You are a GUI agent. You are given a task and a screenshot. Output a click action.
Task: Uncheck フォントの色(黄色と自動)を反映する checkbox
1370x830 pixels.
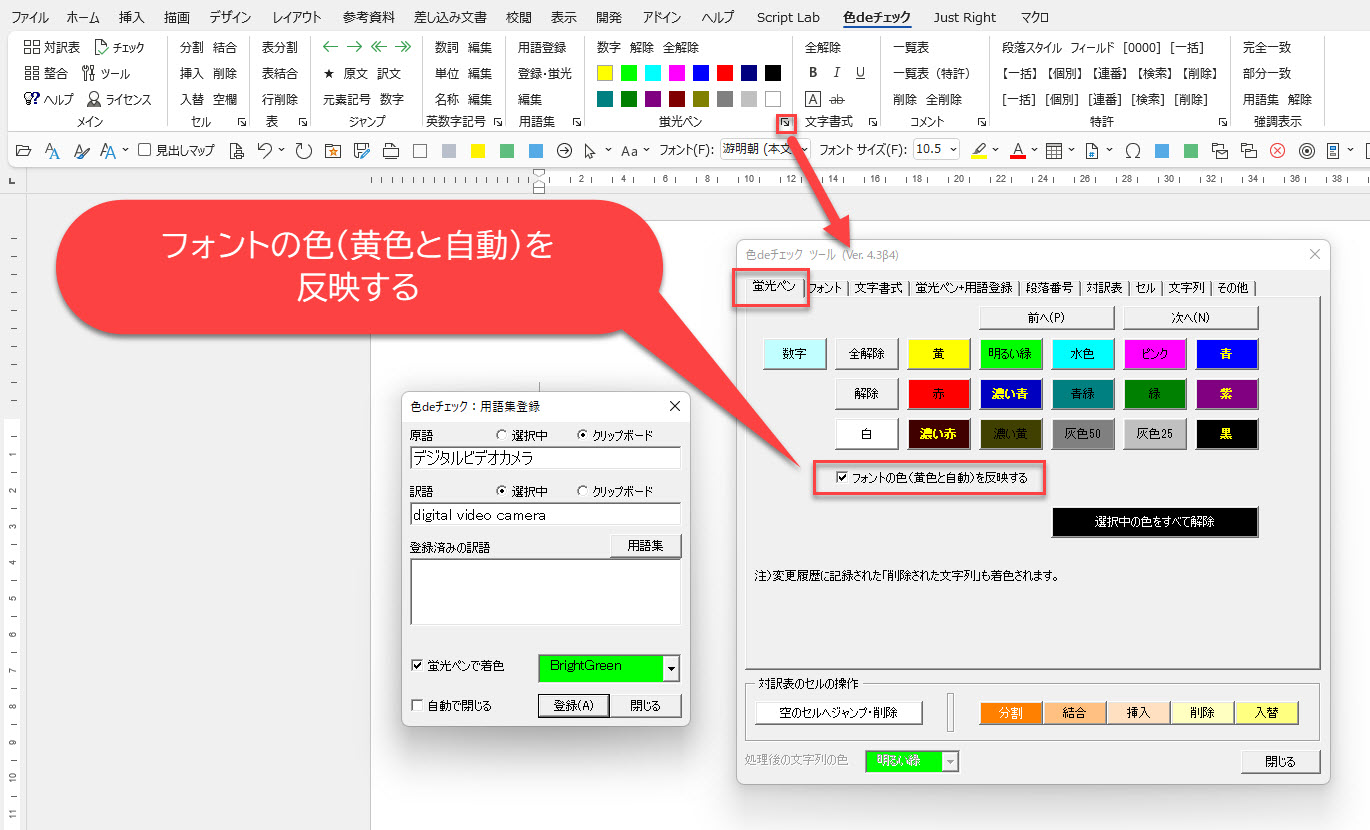(842, 478)
